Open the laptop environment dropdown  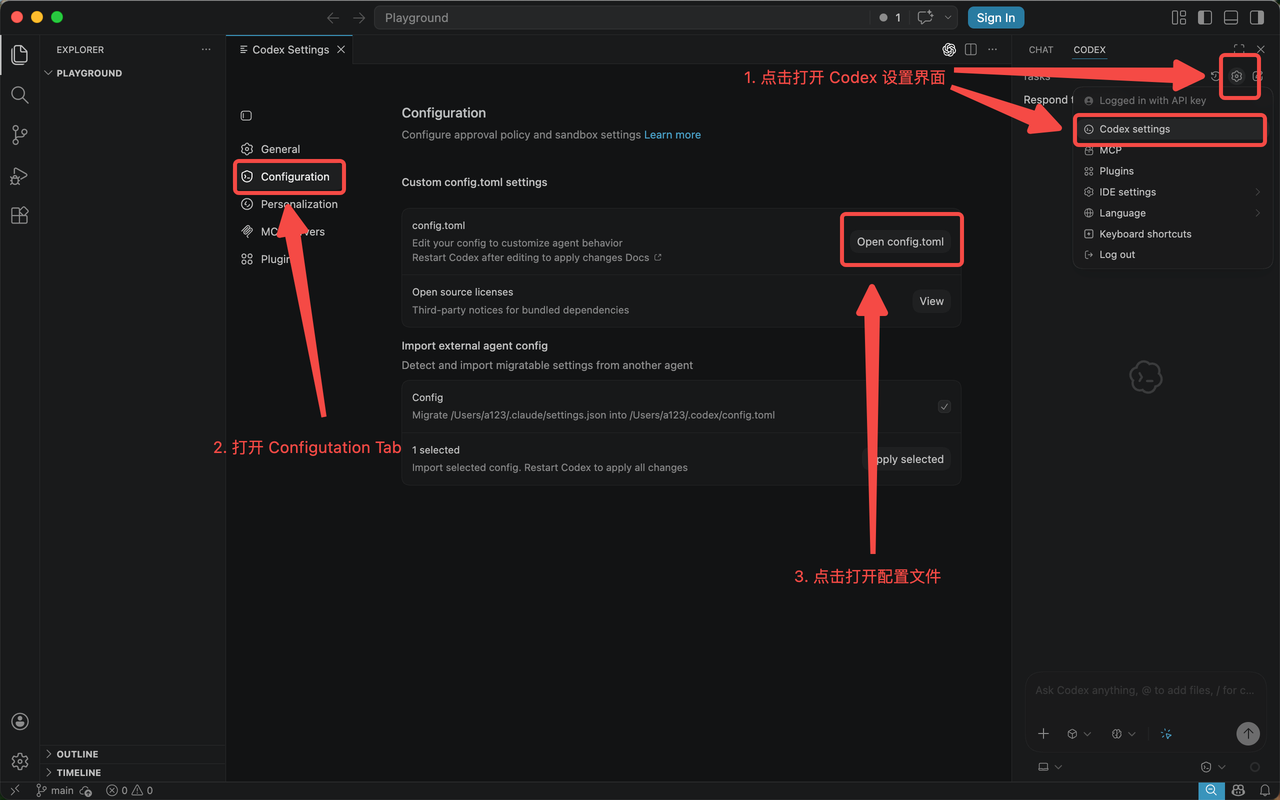pyautogui.click(x=1050, y=767)
